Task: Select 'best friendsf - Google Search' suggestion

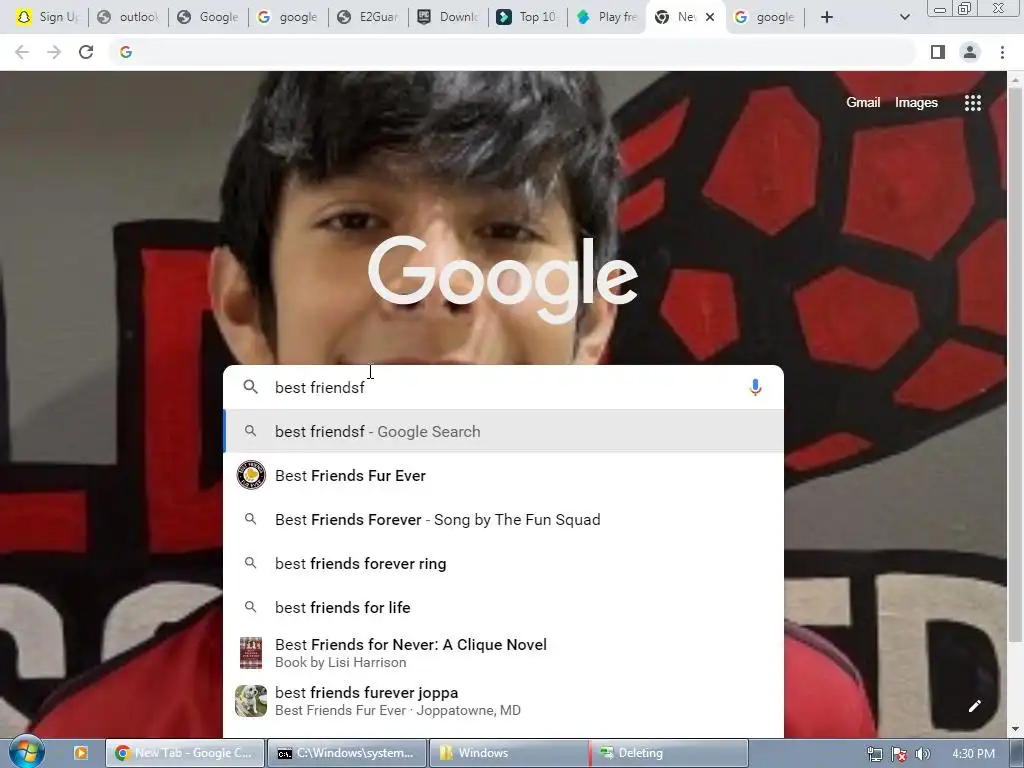Action: pos(503,431)
